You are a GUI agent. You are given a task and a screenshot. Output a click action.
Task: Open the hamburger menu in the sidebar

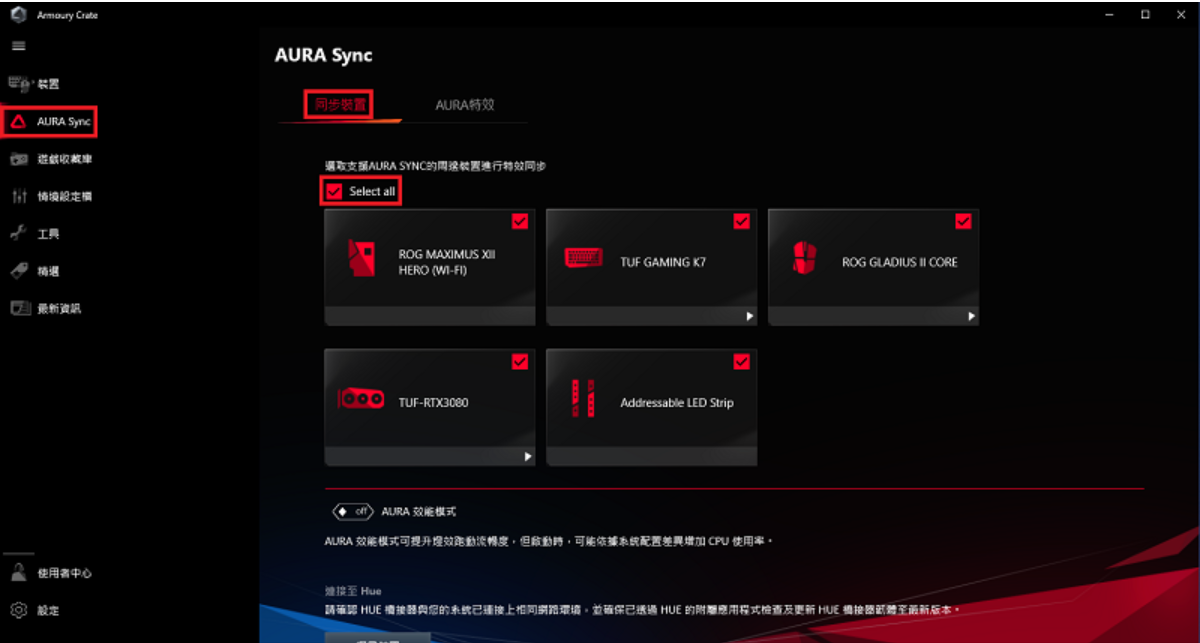tap(19, 46)
